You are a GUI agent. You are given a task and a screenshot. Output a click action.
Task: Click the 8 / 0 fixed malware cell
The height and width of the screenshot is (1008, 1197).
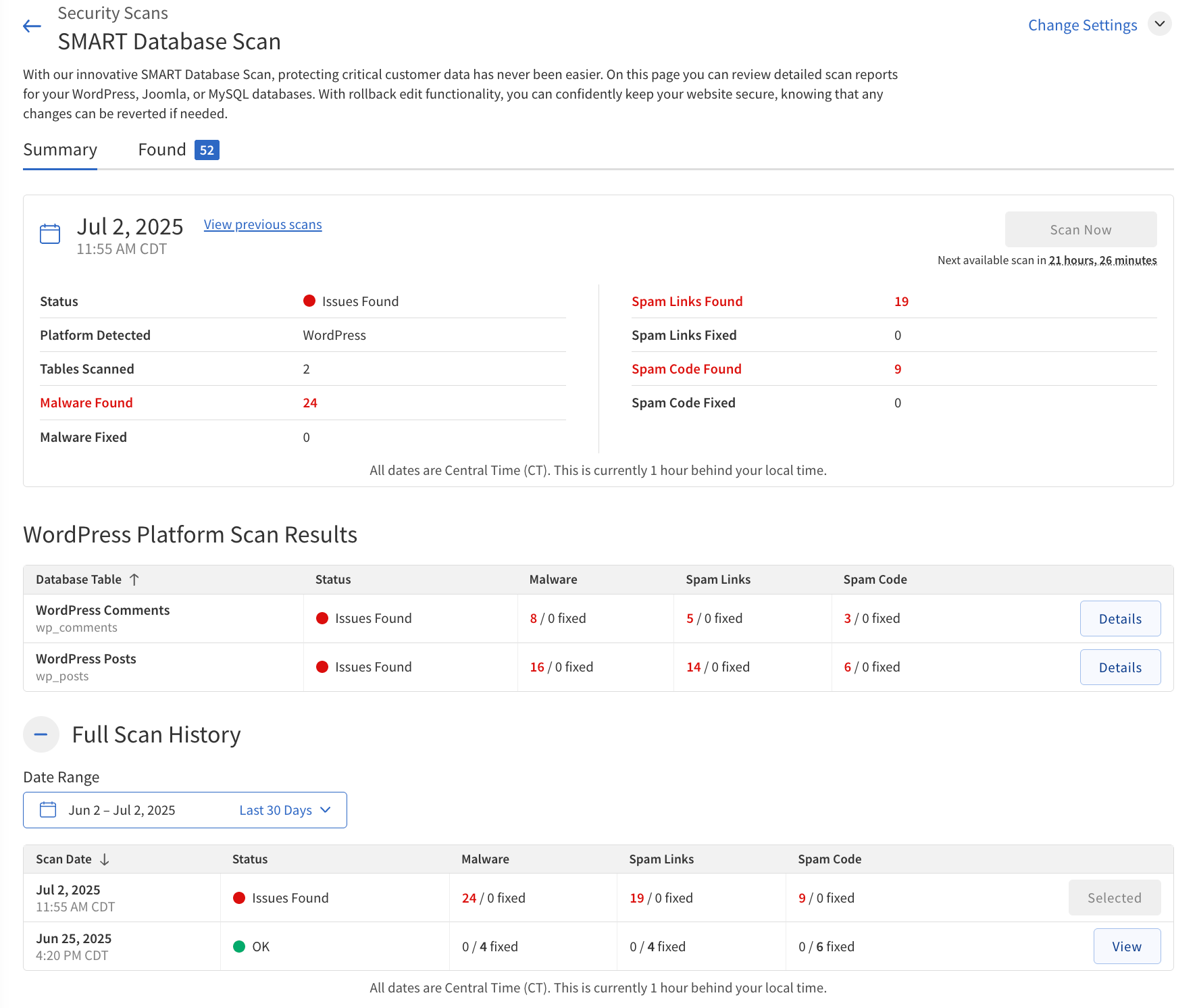(558, 618)
